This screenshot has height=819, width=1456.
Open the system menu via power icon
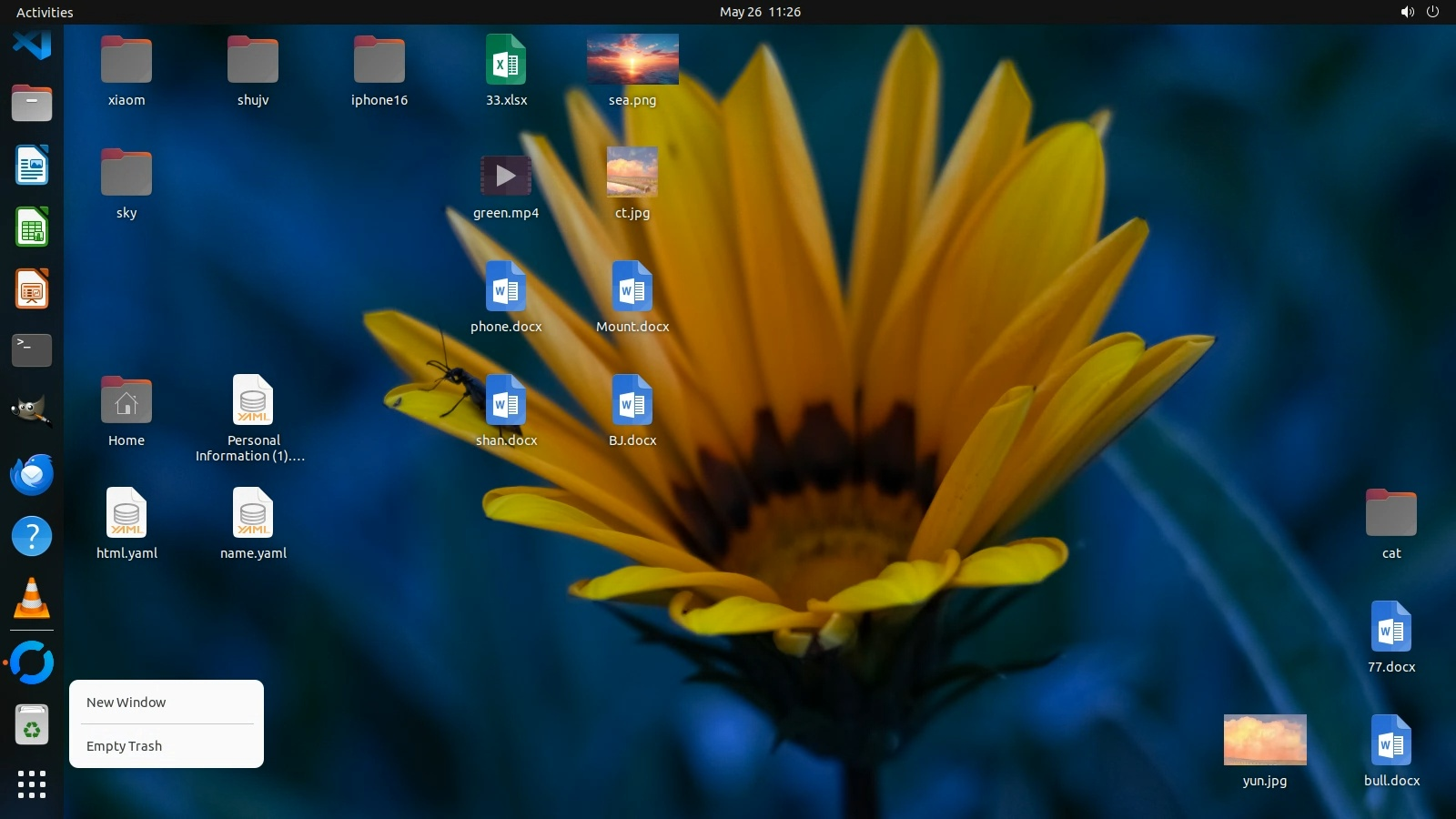1432,12
